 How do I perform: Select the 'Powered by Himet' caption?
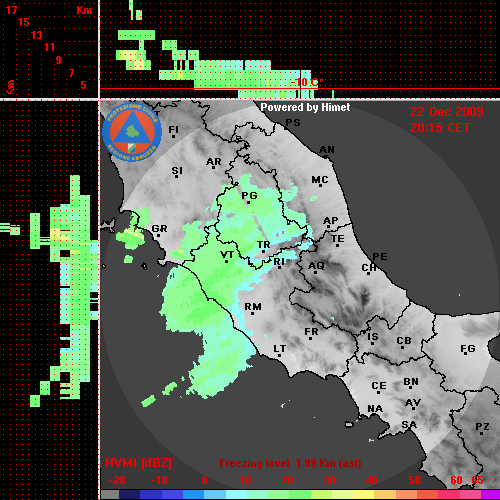(305, 107)
